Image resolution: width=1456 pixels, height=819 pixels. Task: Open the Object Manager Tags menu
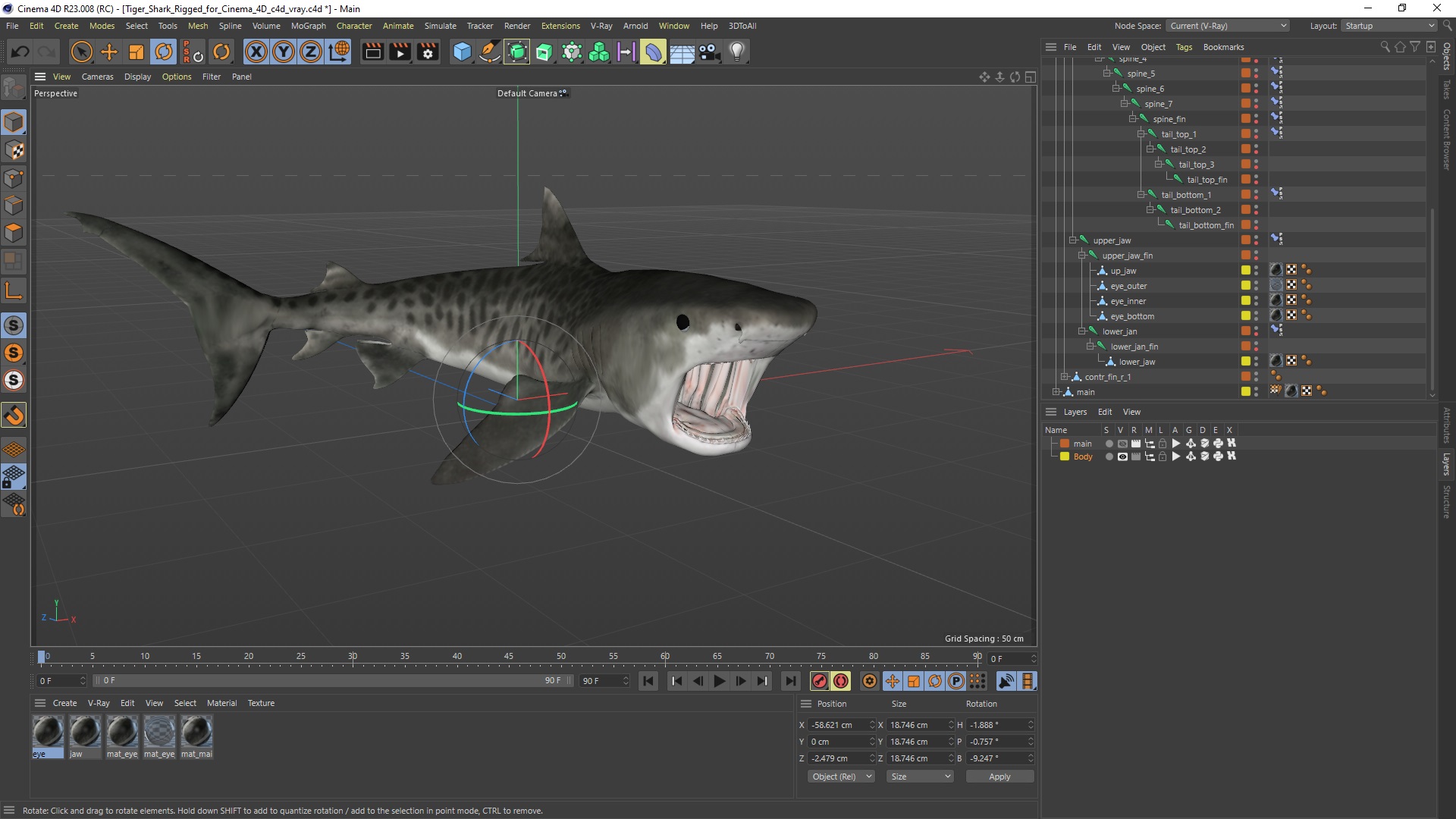pos(1184,47)
